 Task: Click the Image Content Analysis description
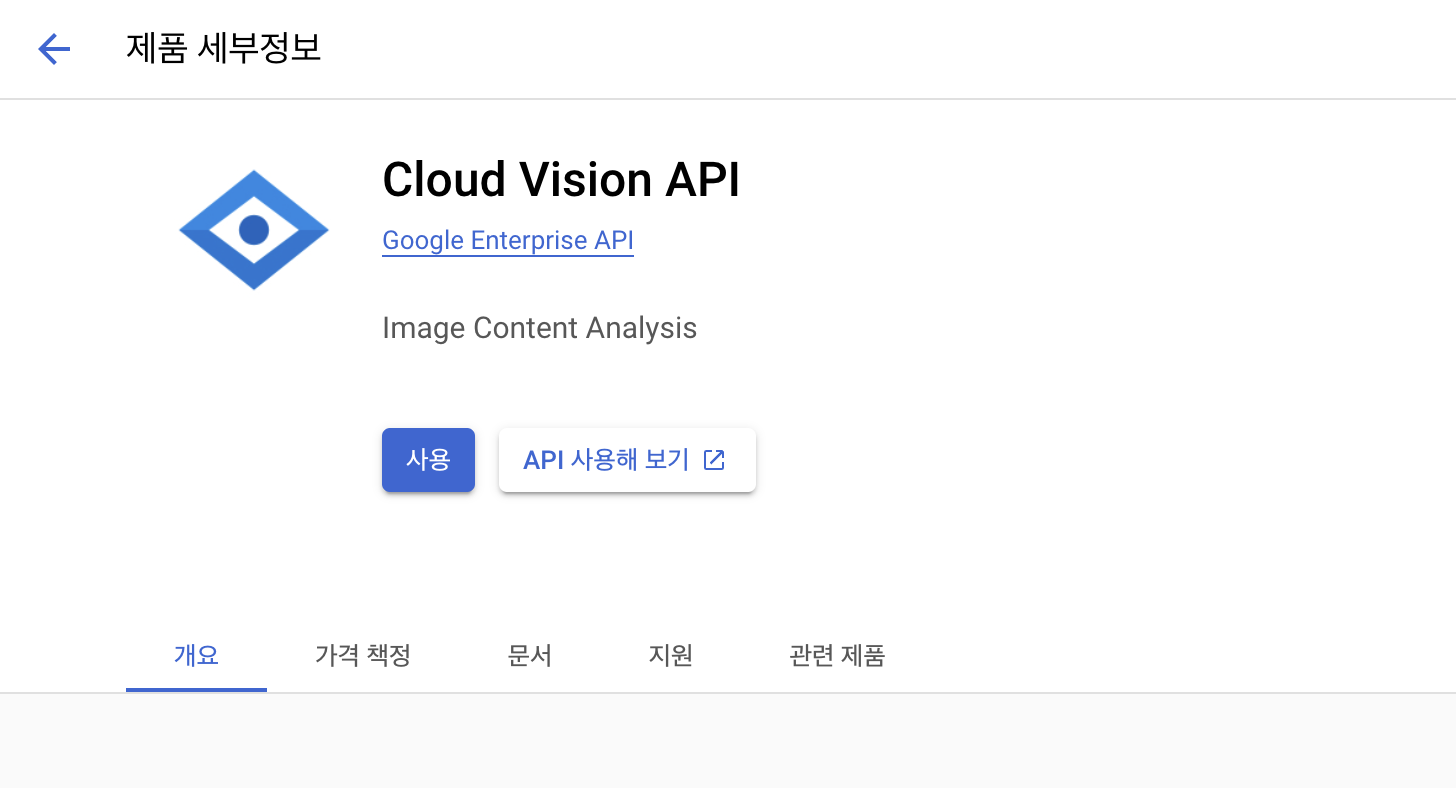(539, 327)
